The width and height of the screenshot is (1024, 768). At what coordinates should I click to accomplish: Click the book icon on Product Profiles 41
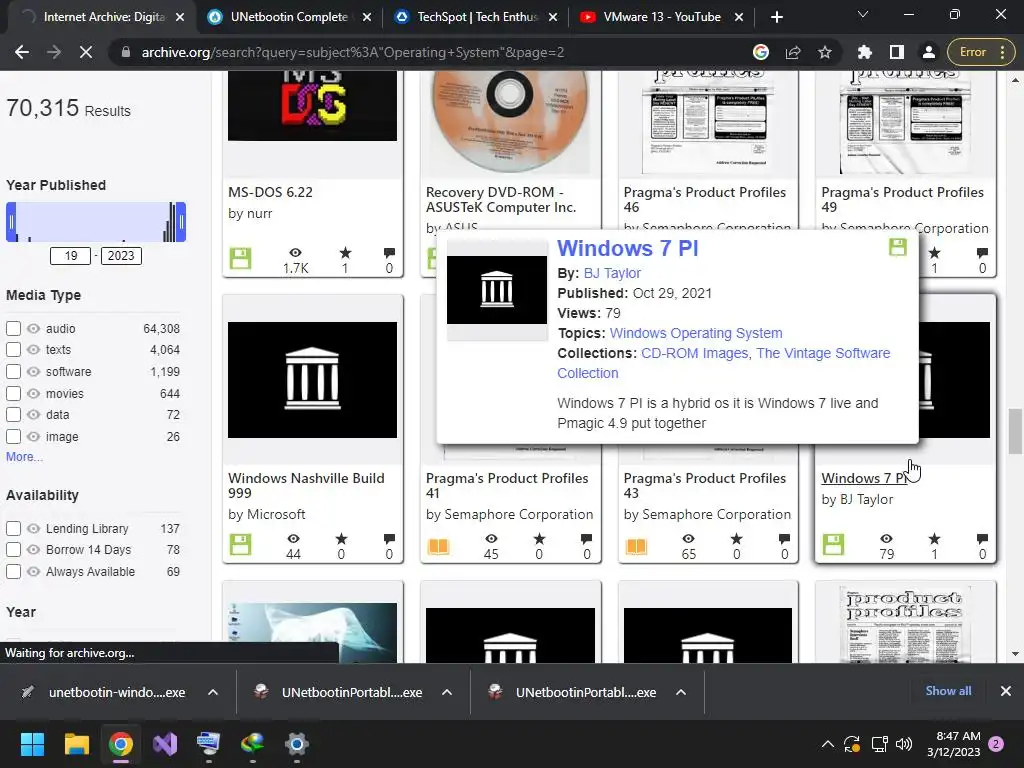pyautogui.click(x=438, y=545)
